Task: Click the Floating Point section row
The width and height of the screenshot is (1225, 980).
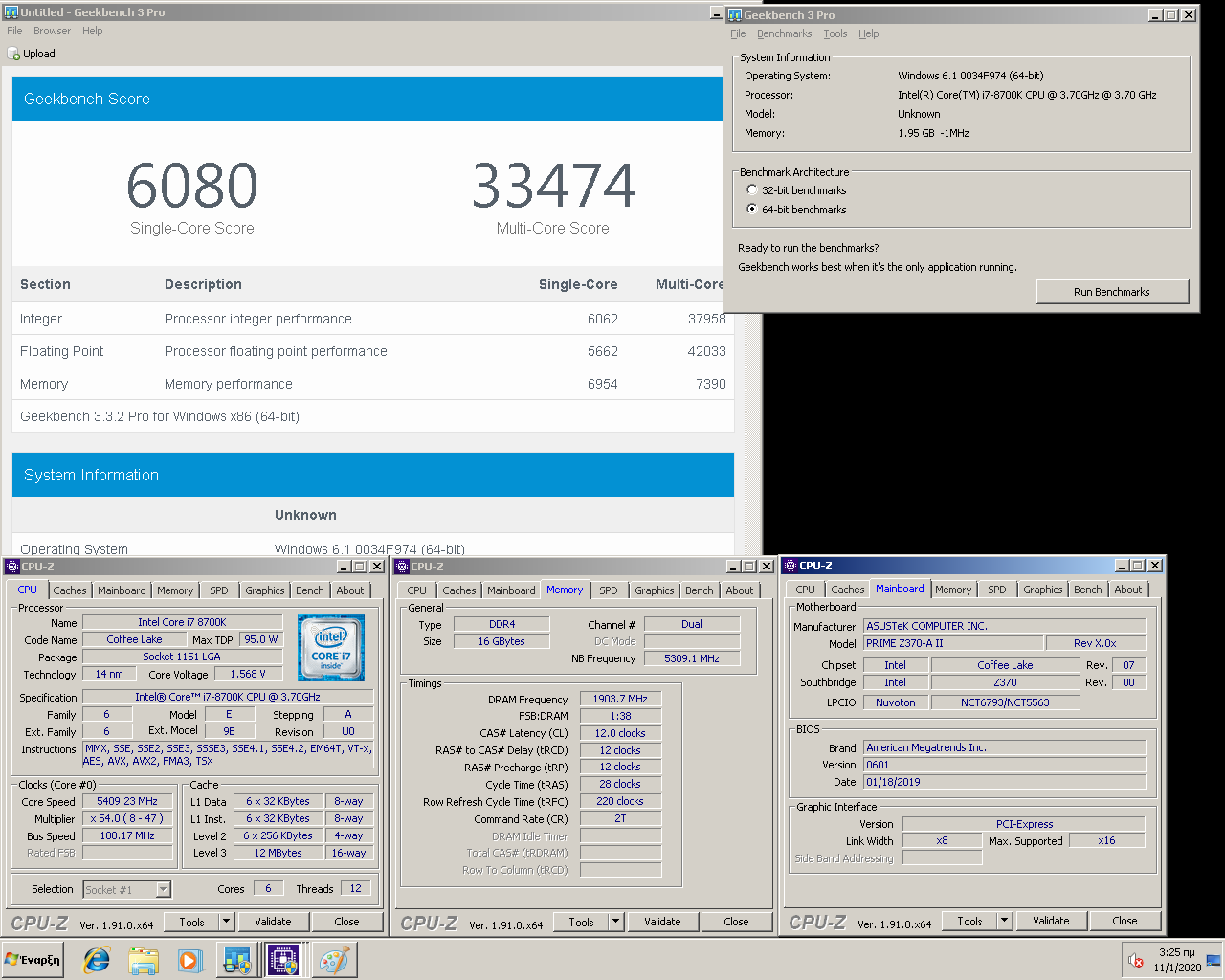Action: [x=373, y=351]
